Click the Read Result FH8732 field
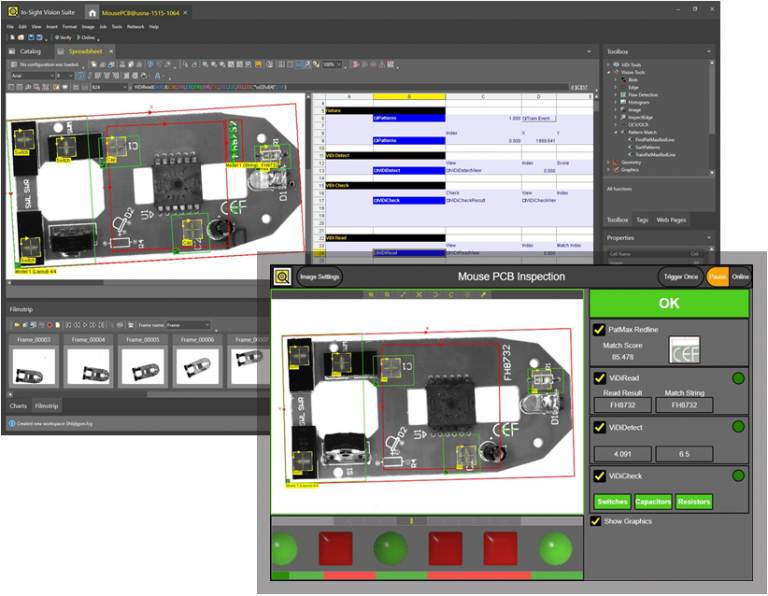 point(623,405)
